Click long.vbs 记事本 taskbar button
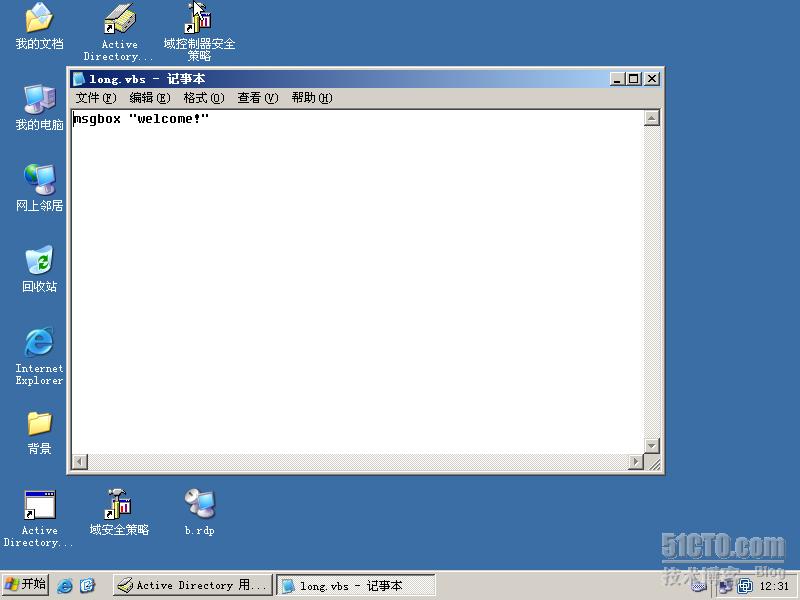 coord(356,585)
